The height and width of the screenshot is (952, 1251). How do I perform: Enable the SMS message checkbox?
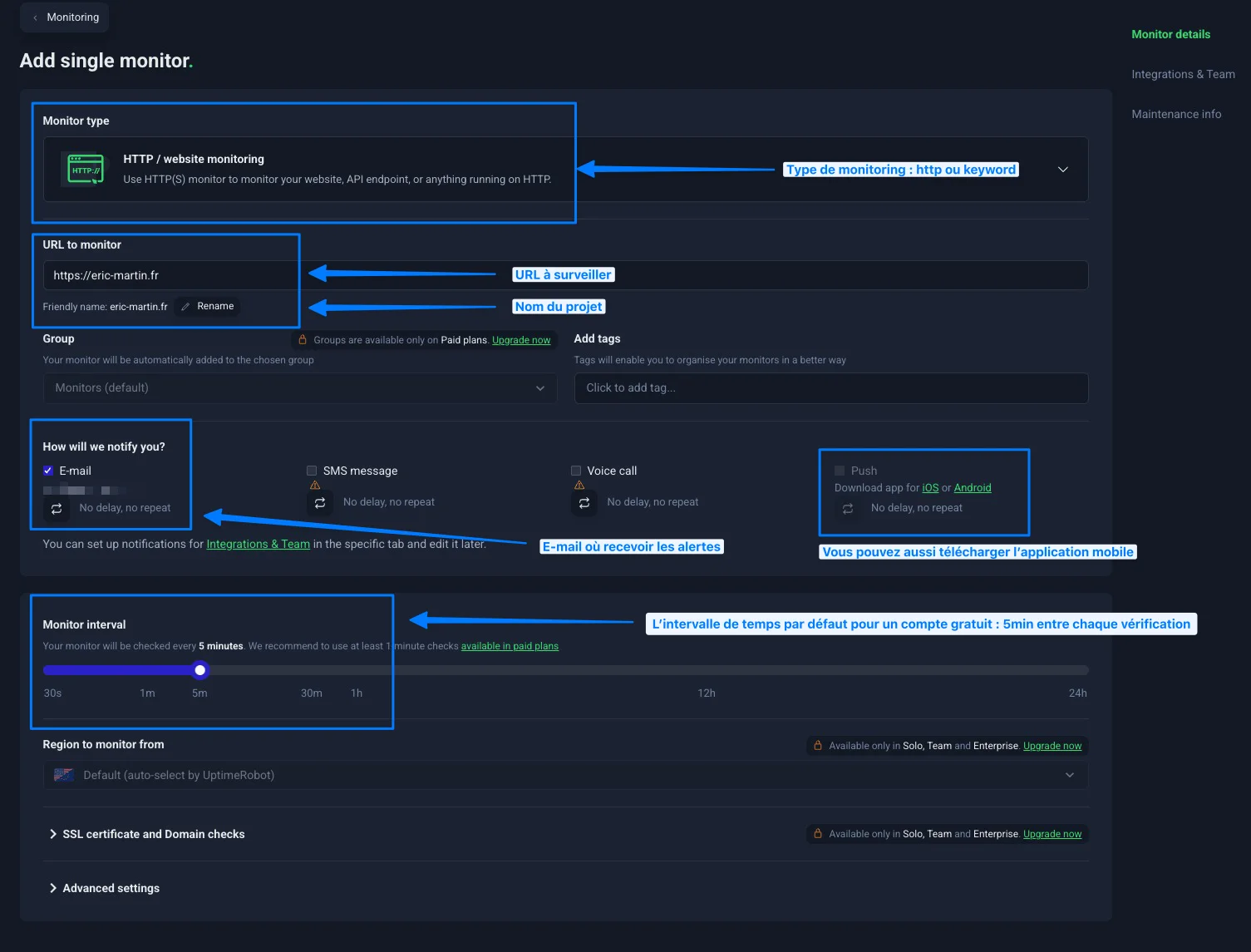click(312, 471)
